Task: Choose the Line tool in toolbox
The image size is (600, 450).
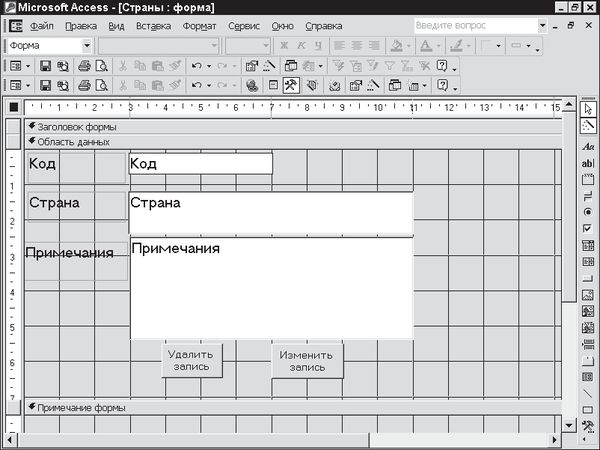Action: pos(588,393)
